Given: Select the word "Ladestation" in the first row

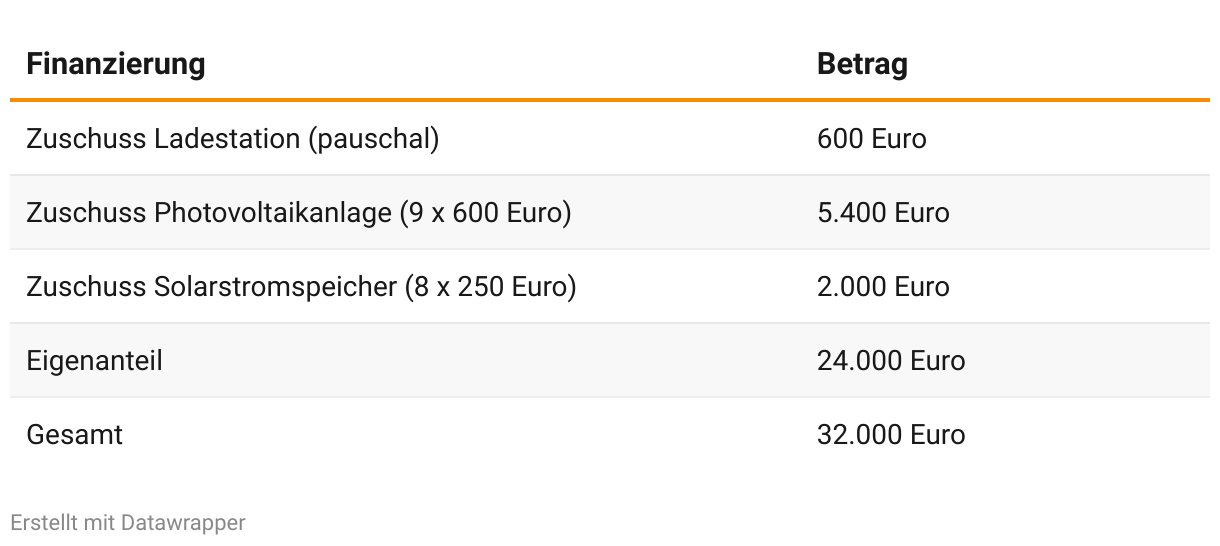Looking at the screenshot, I should [x=228, y=138].
